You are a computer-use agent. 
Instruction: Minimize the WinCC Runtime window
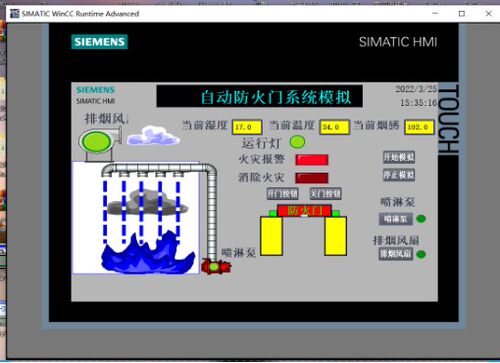tap(435, 14)
